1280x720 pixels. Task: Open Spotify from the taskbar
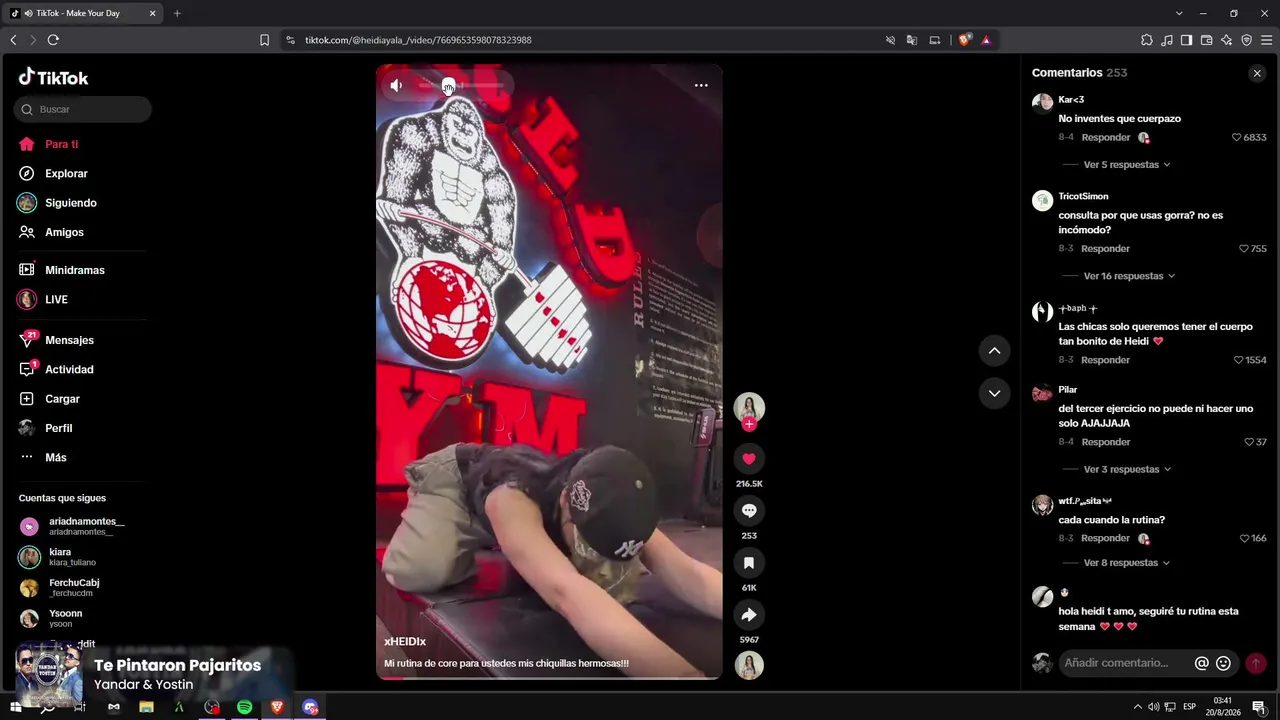[x=244, y=707]
